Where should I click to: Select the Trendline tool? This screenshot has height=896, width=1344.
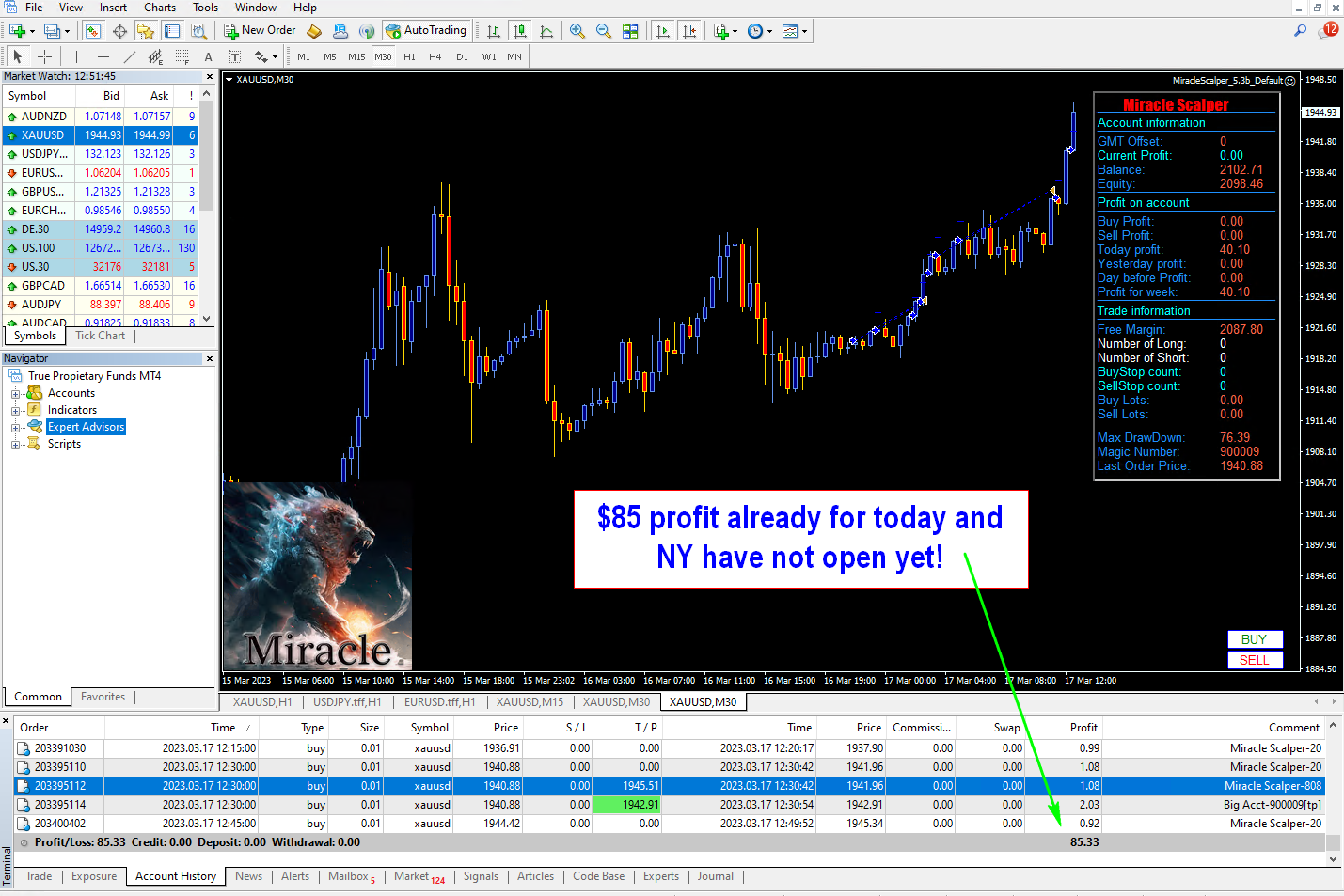click(x=130, y=56)
